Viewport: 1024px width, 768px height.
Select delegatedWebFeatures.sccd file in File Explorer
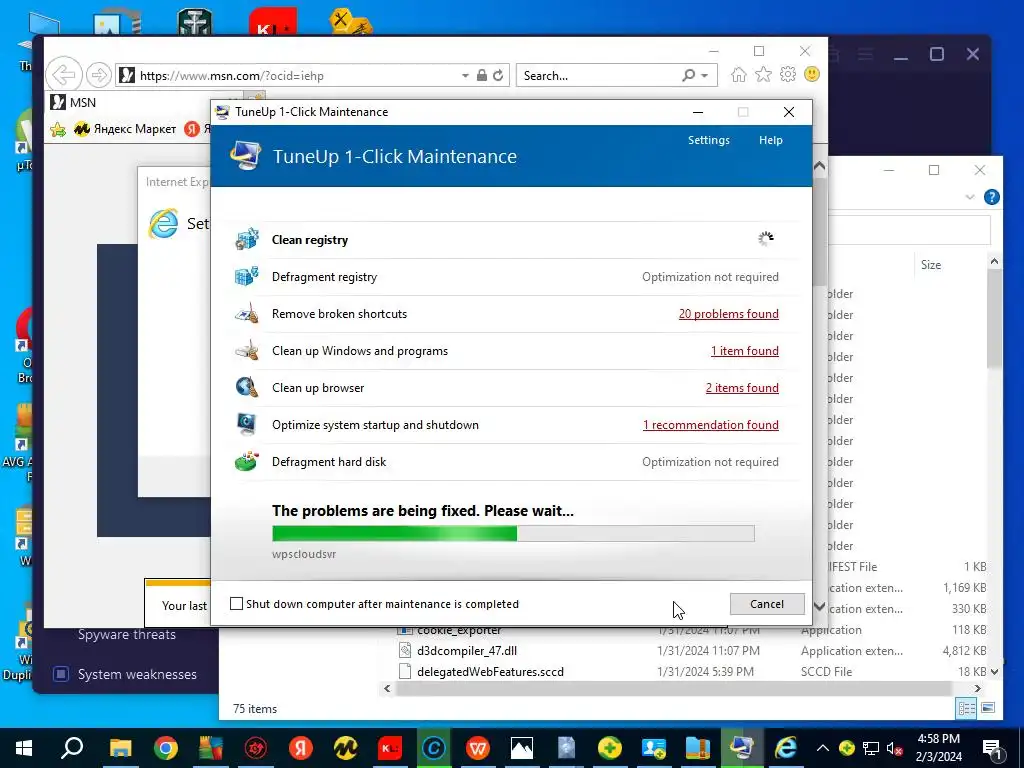coord(490,671)
